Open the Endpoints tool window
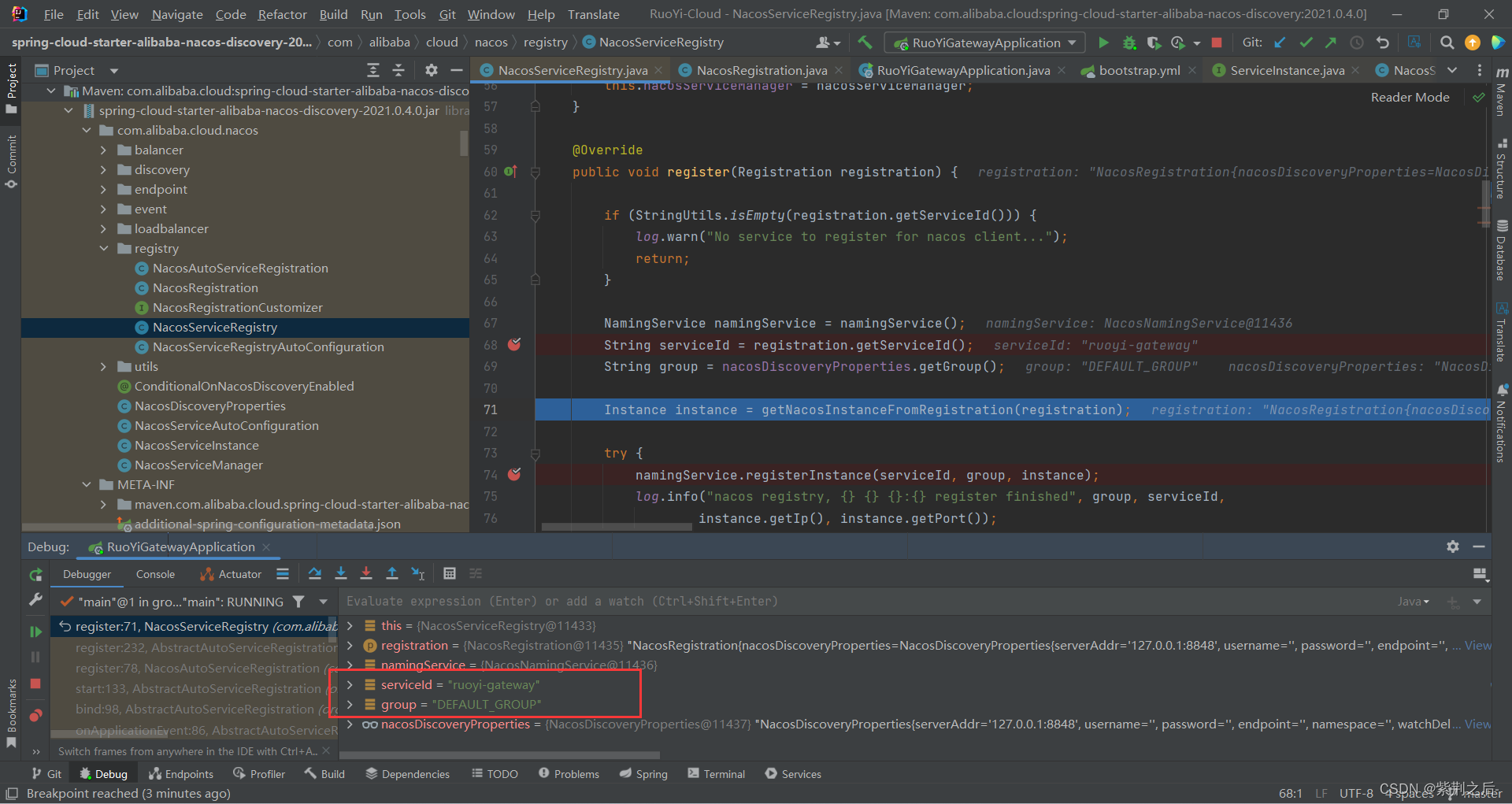The width and height of the screenshot is (1512, 804). tap(181, 774)
